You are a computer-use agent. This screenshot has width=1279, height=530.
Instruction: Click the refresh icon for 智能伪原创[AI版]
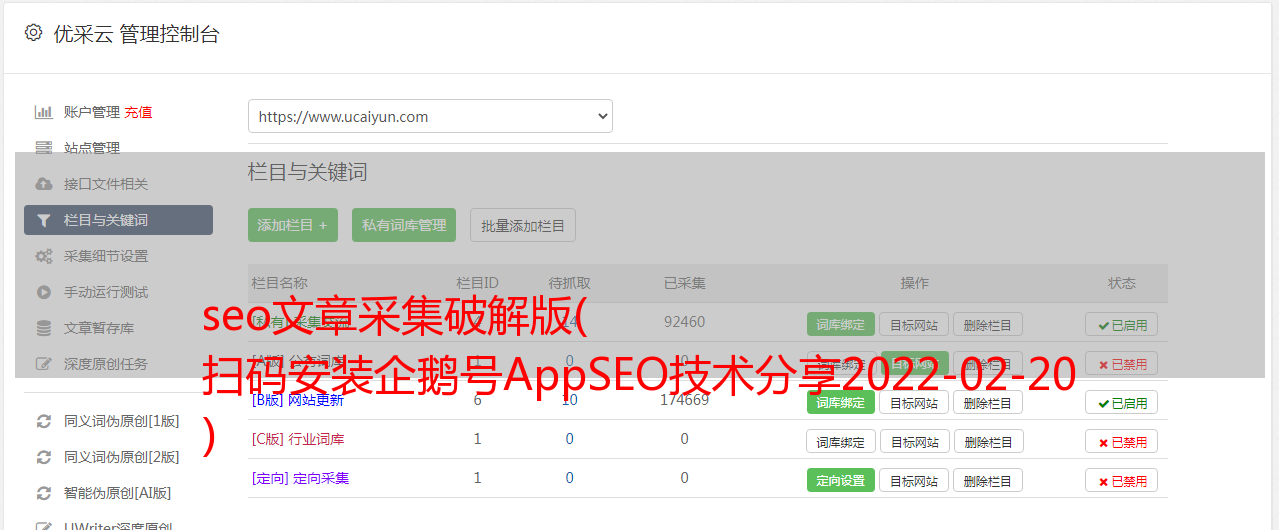pyautogui.click(x=44, y=493)
